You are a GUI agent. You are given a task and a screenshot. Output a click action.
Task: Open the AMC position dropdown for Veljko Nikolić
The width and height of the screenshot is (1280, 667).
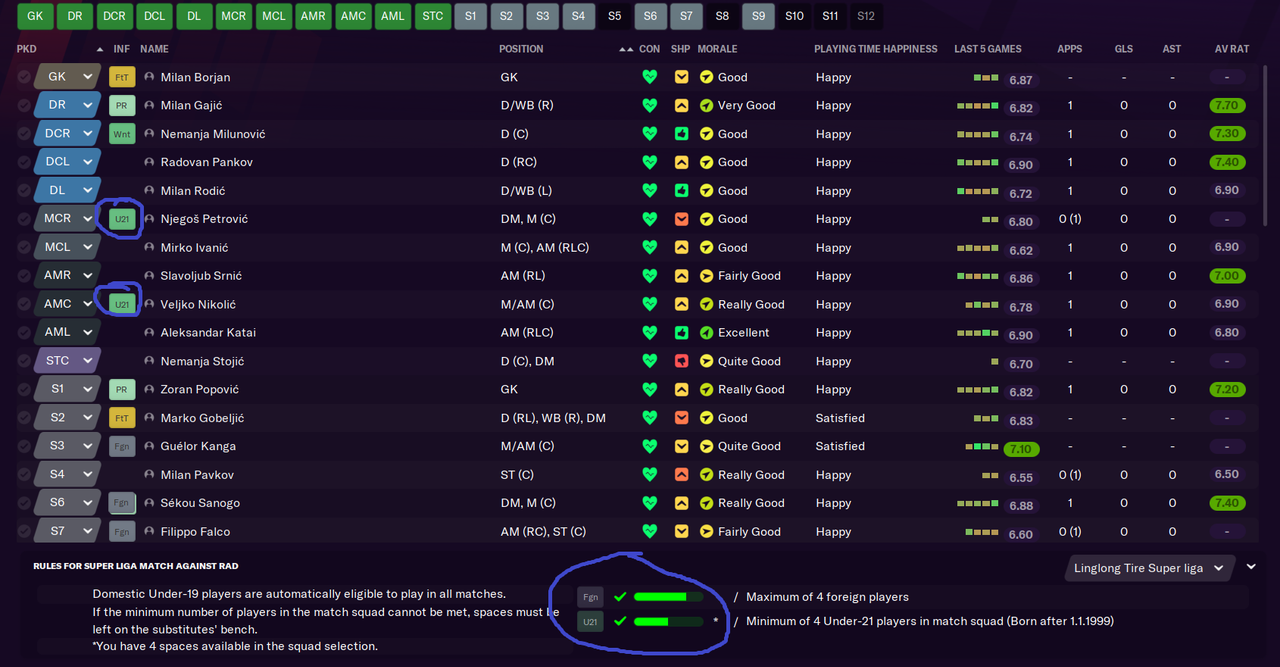(67, 304)
